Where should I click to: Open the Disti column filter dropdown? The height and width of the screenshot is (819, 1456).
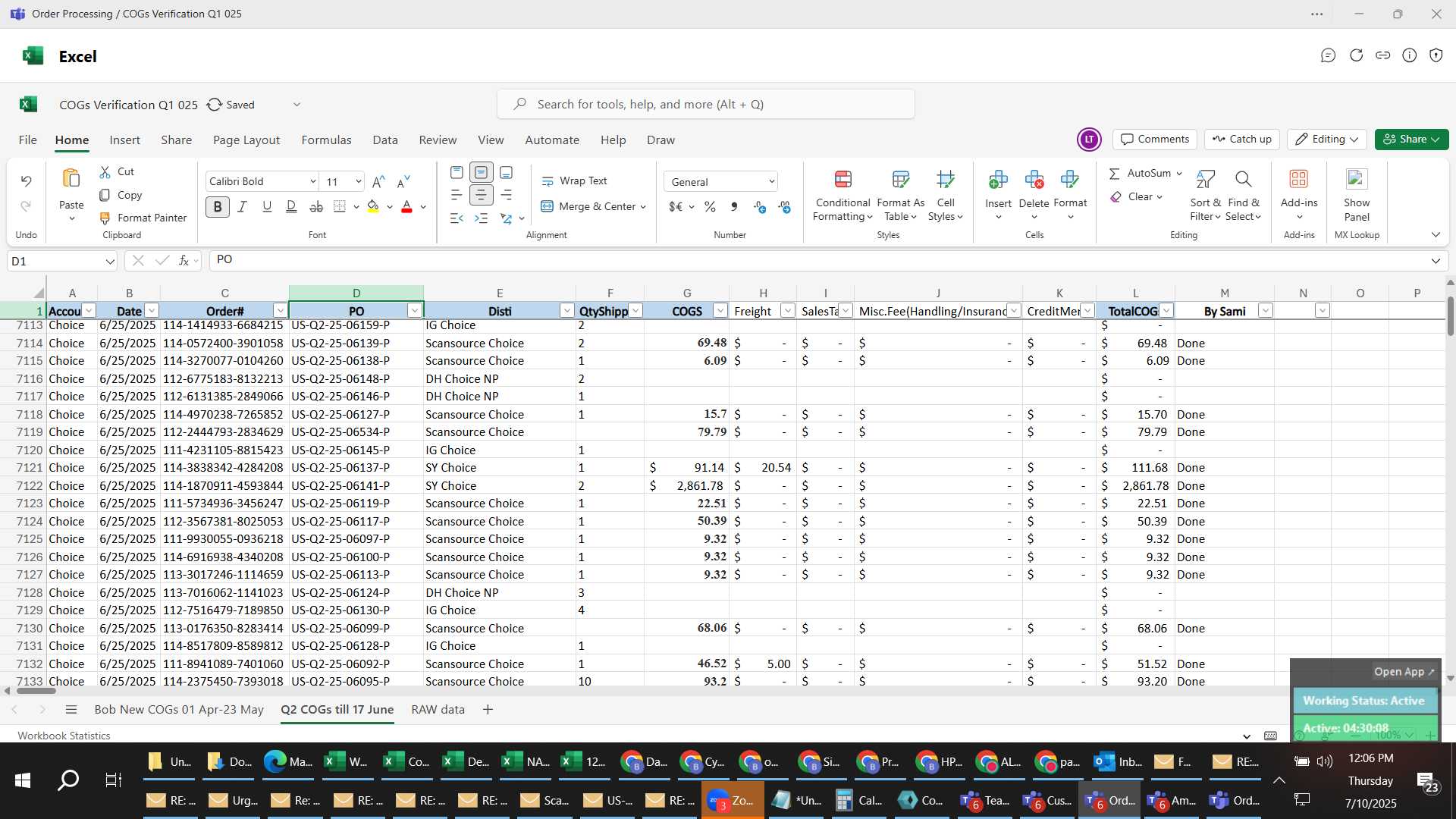[x=566, y=311]
